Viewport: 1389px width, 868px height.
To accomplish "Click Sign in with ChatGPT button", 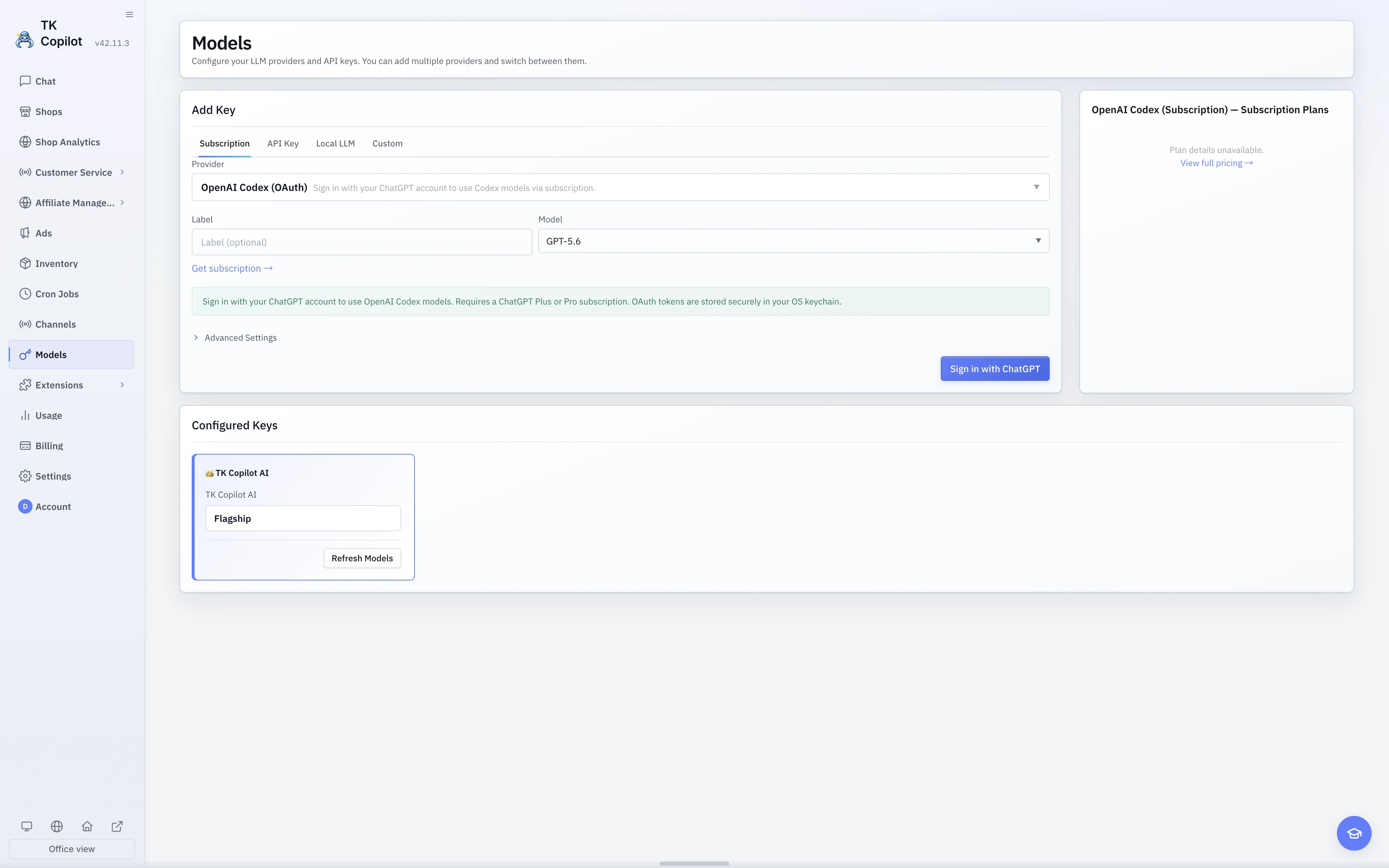I will tap(995, 369).
